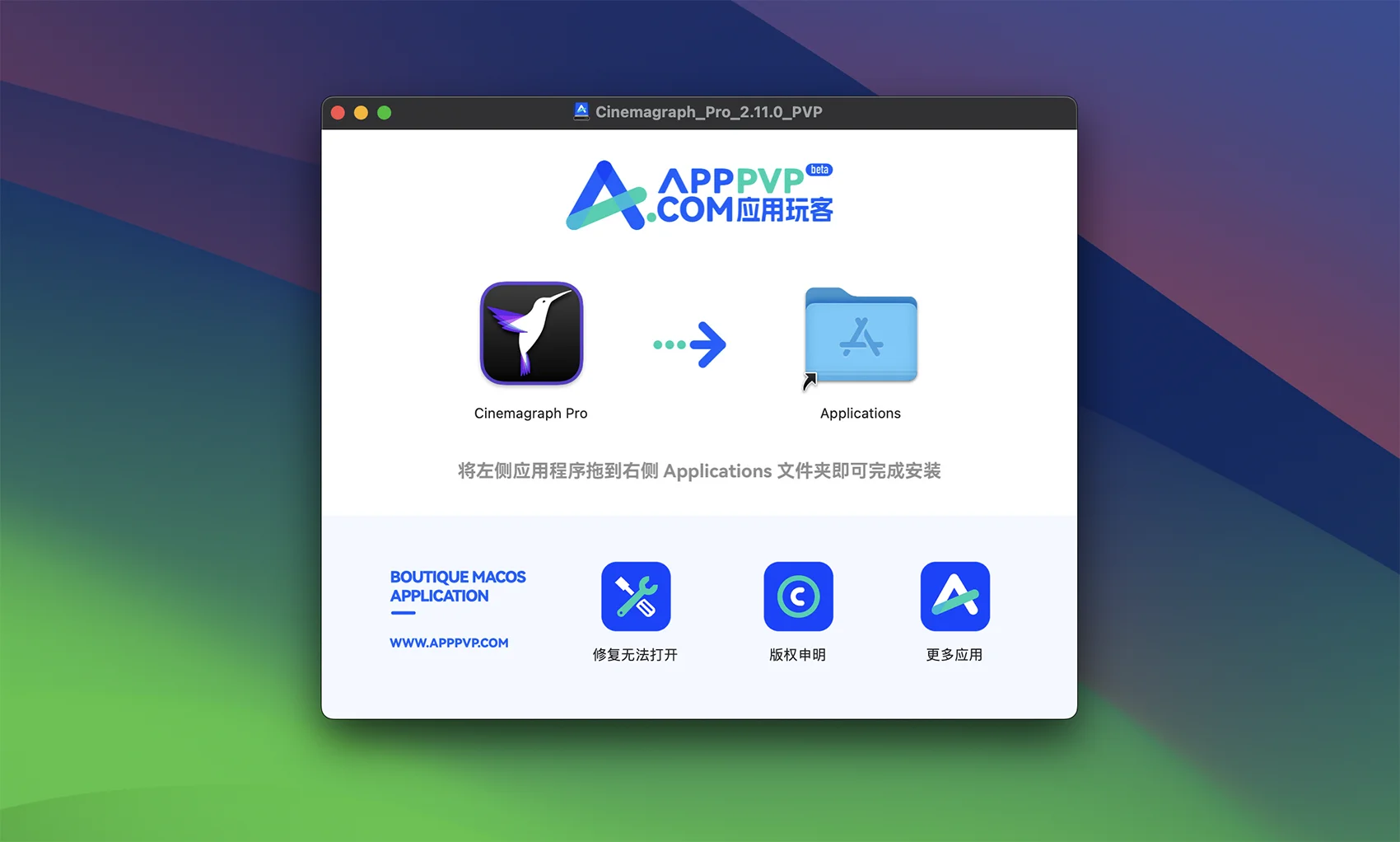Click the 修复无法打开 repair tools icon

[x=636, y=596]
